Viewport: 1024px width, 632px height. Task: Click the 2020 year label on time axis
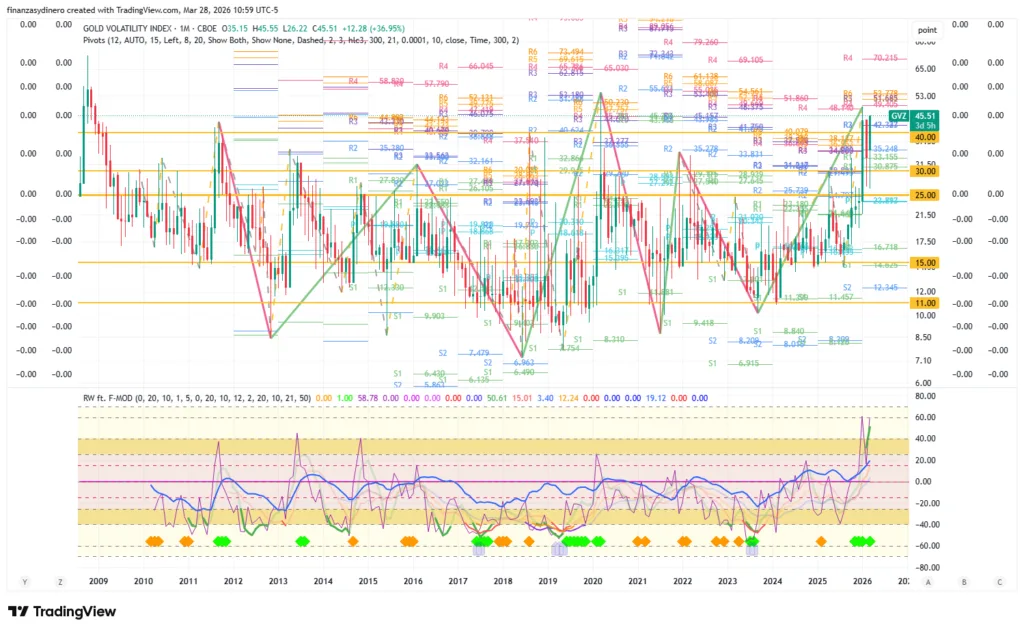[593, 580]
